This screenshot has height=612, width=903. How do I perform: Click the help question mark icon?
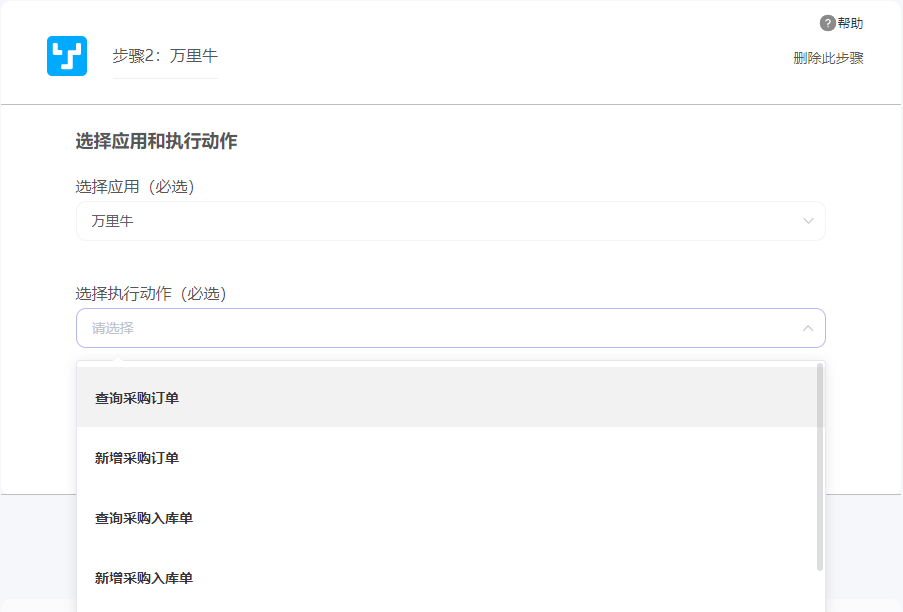coord(827,23)
